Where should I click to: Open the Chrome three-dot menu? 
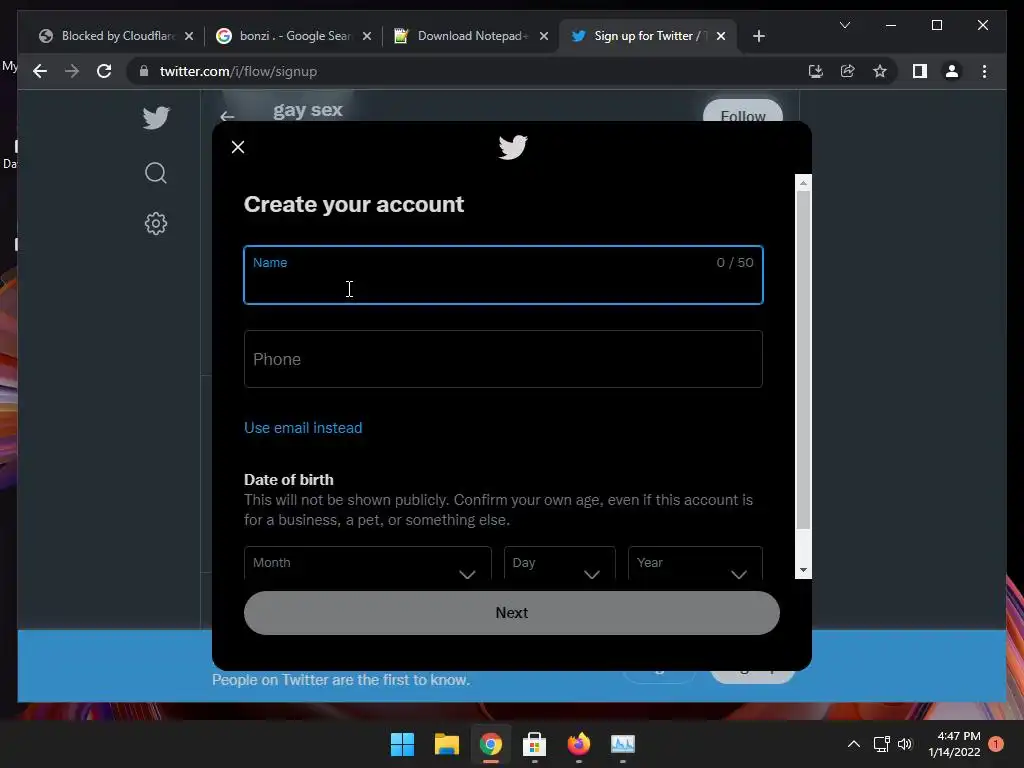984,71
